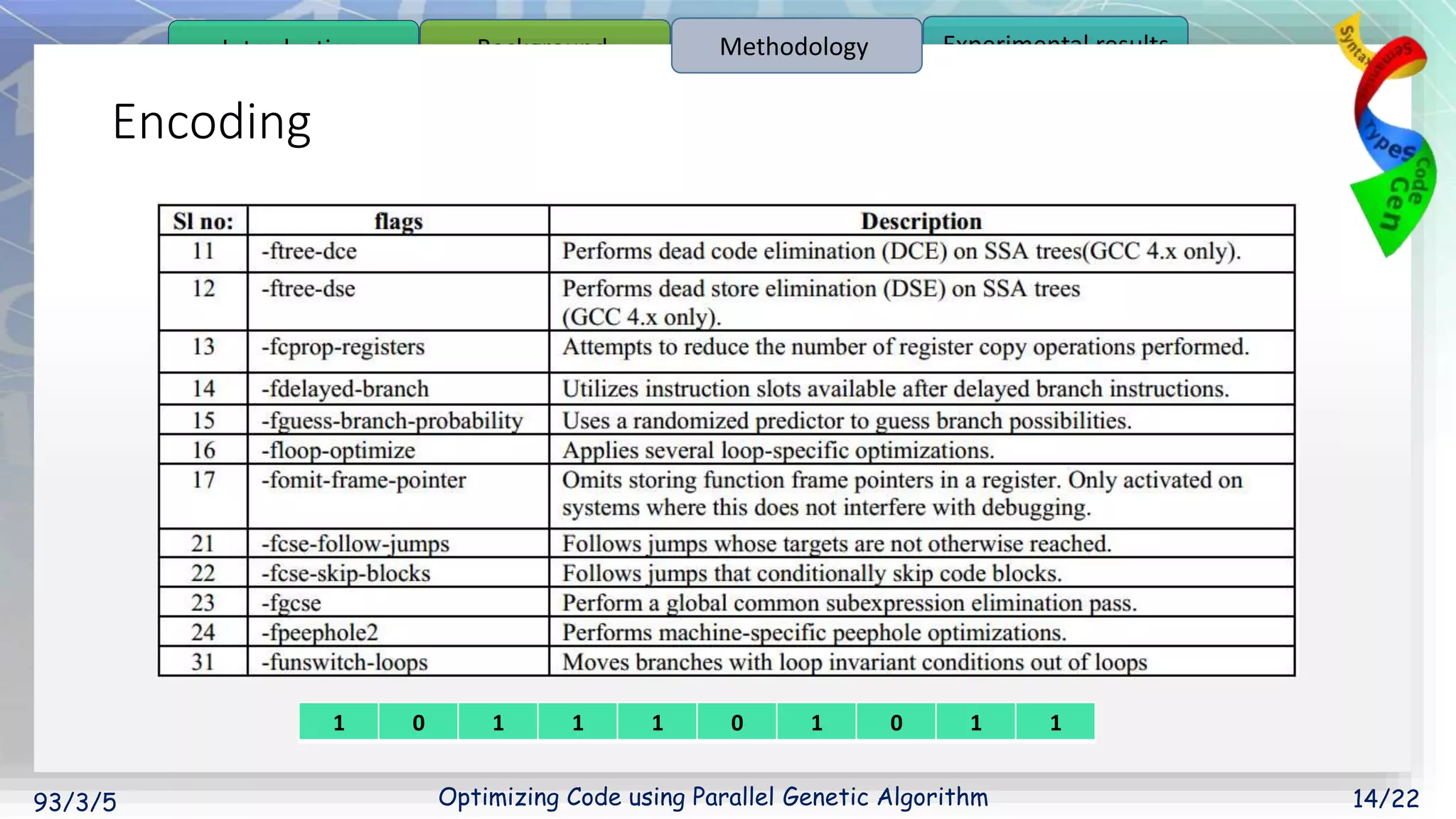This screenshot has height=819, width=1456.
Task: Click the last green bit cell
Action: click(x=1056, y=722)
